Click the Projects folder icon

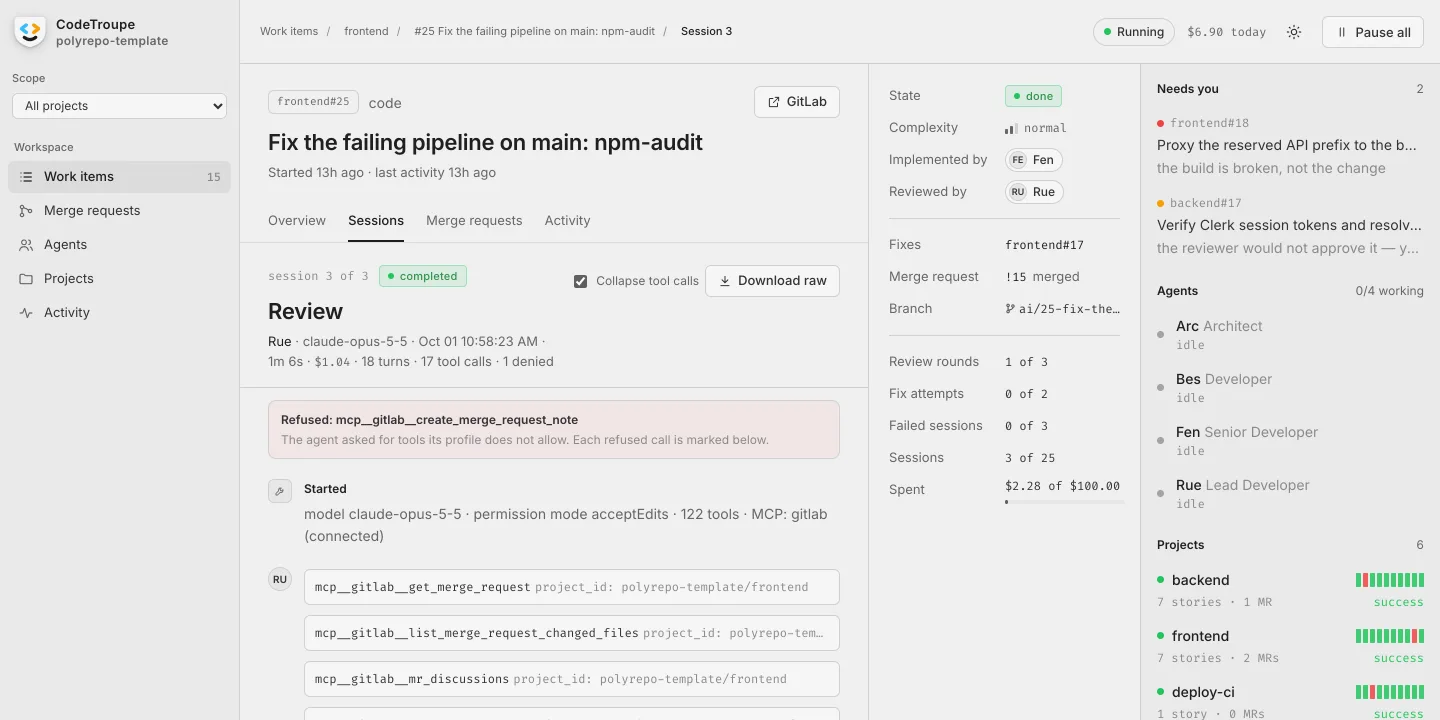click(26, 279)
